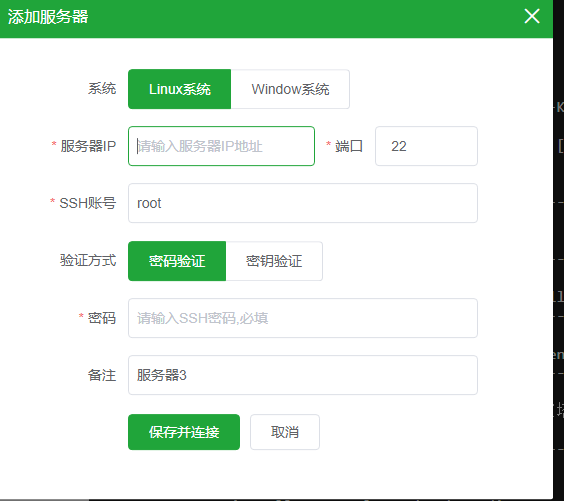Click the 端口 field showing 22
Image resolution: width=564 pixels, height=501 pixels.
(x=426, y=146)
